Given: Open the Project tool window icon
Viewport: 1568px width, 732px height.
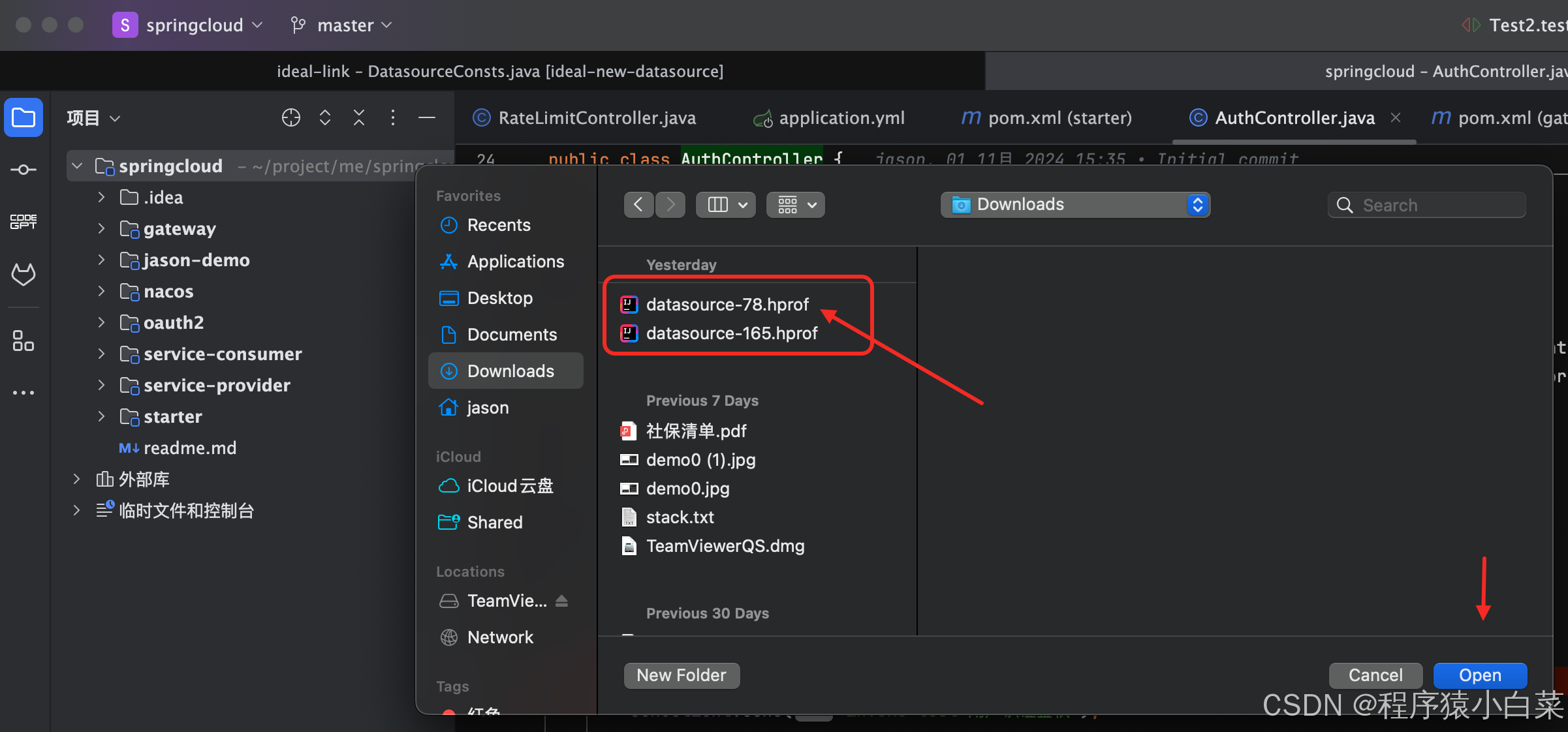Looking at the screenshot, I should coord(24,118).
